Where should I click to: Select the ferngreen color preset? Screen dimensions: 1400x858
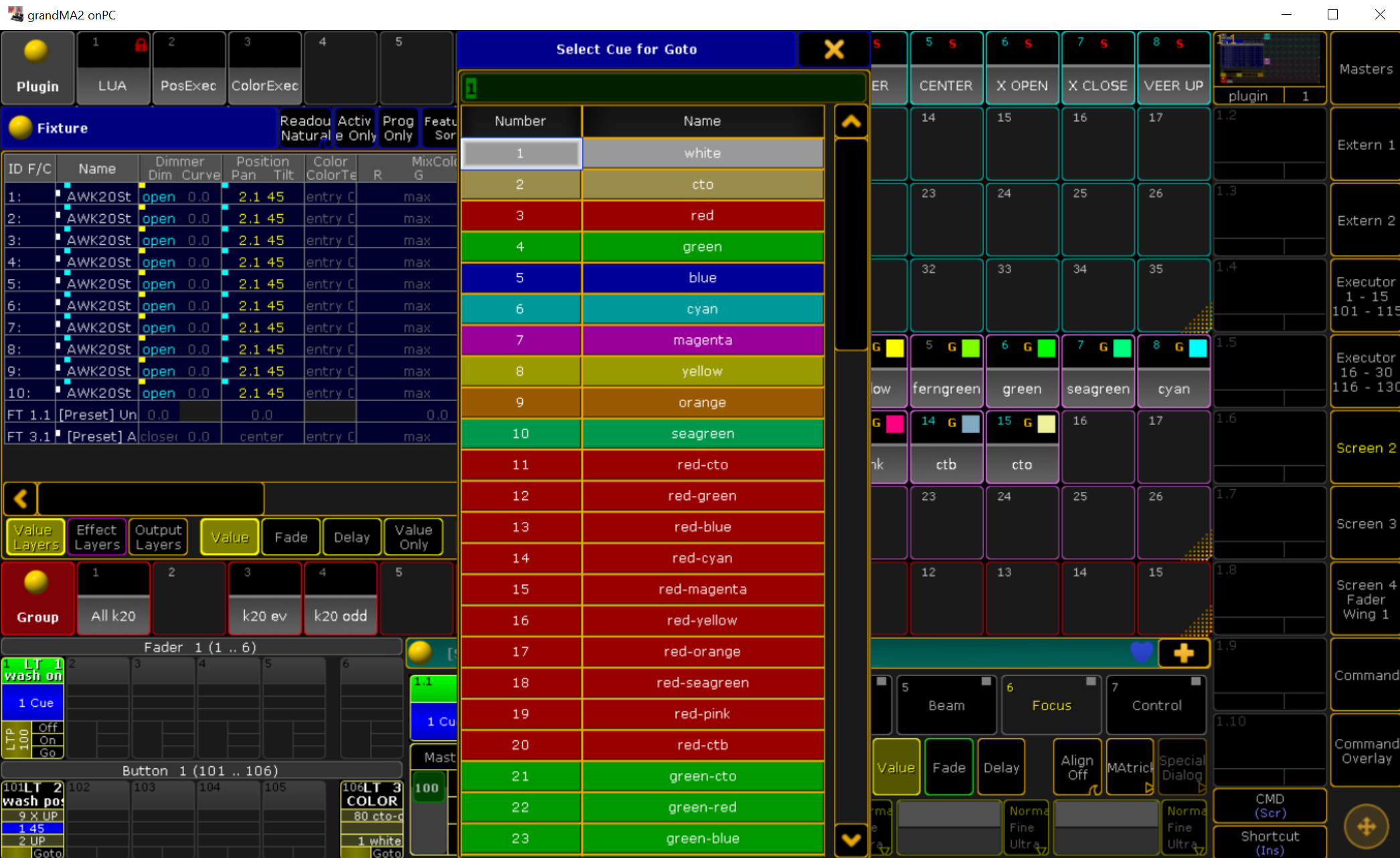point(946,373)
